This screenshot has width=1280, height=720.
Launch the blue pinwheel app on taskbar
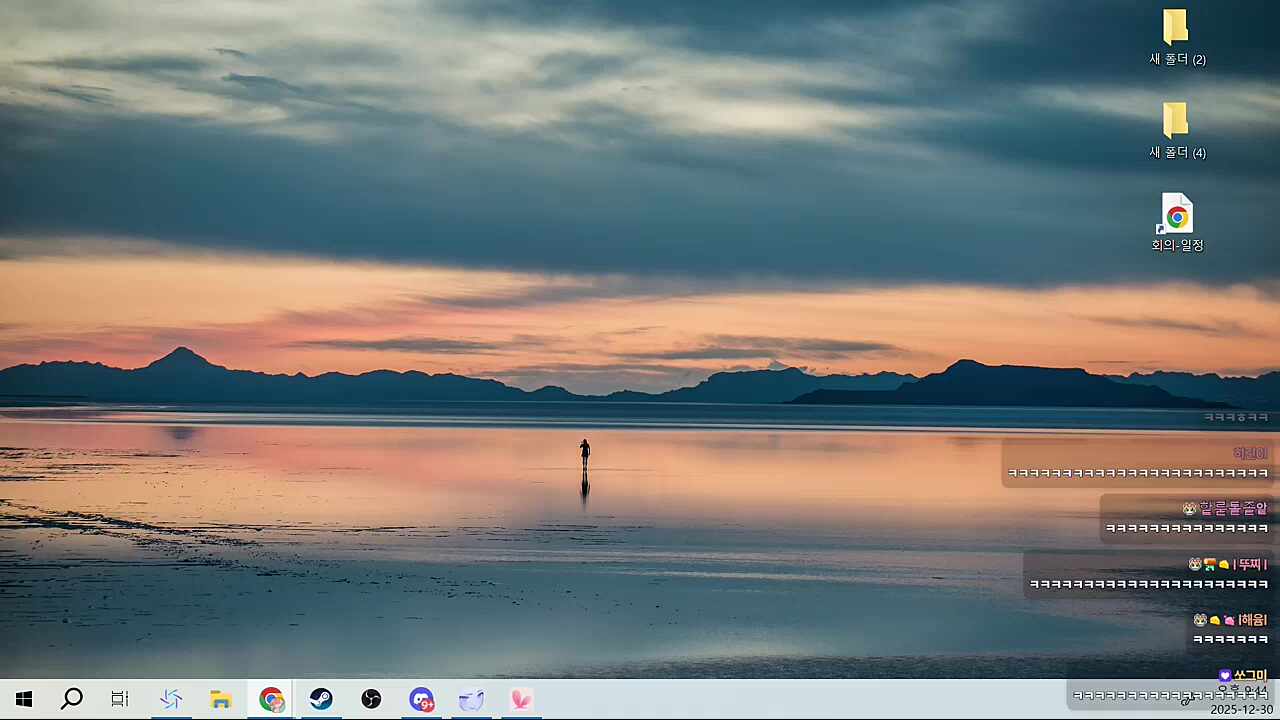point(171,699)
